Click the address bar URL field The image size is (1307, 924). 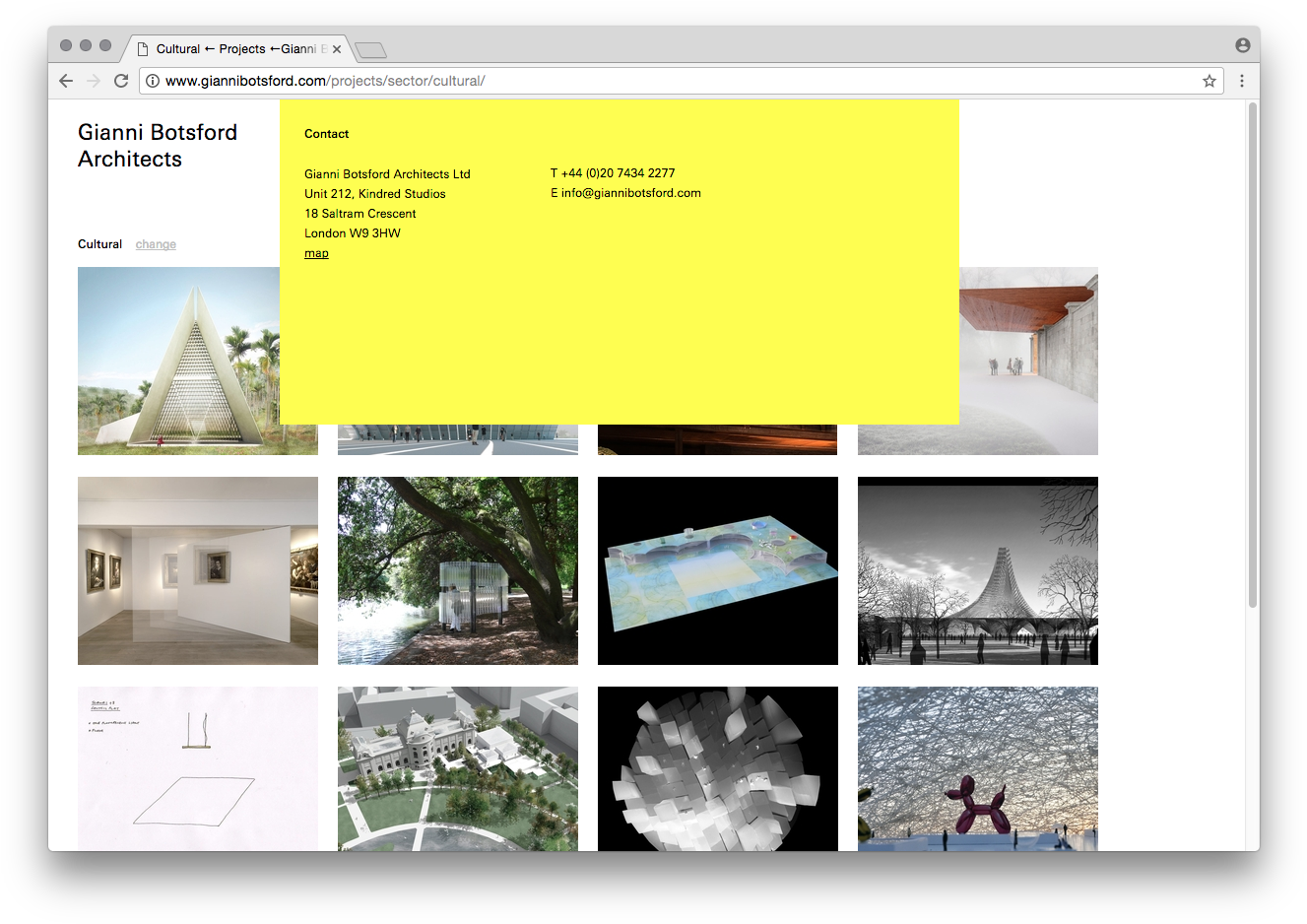(670, 81)
